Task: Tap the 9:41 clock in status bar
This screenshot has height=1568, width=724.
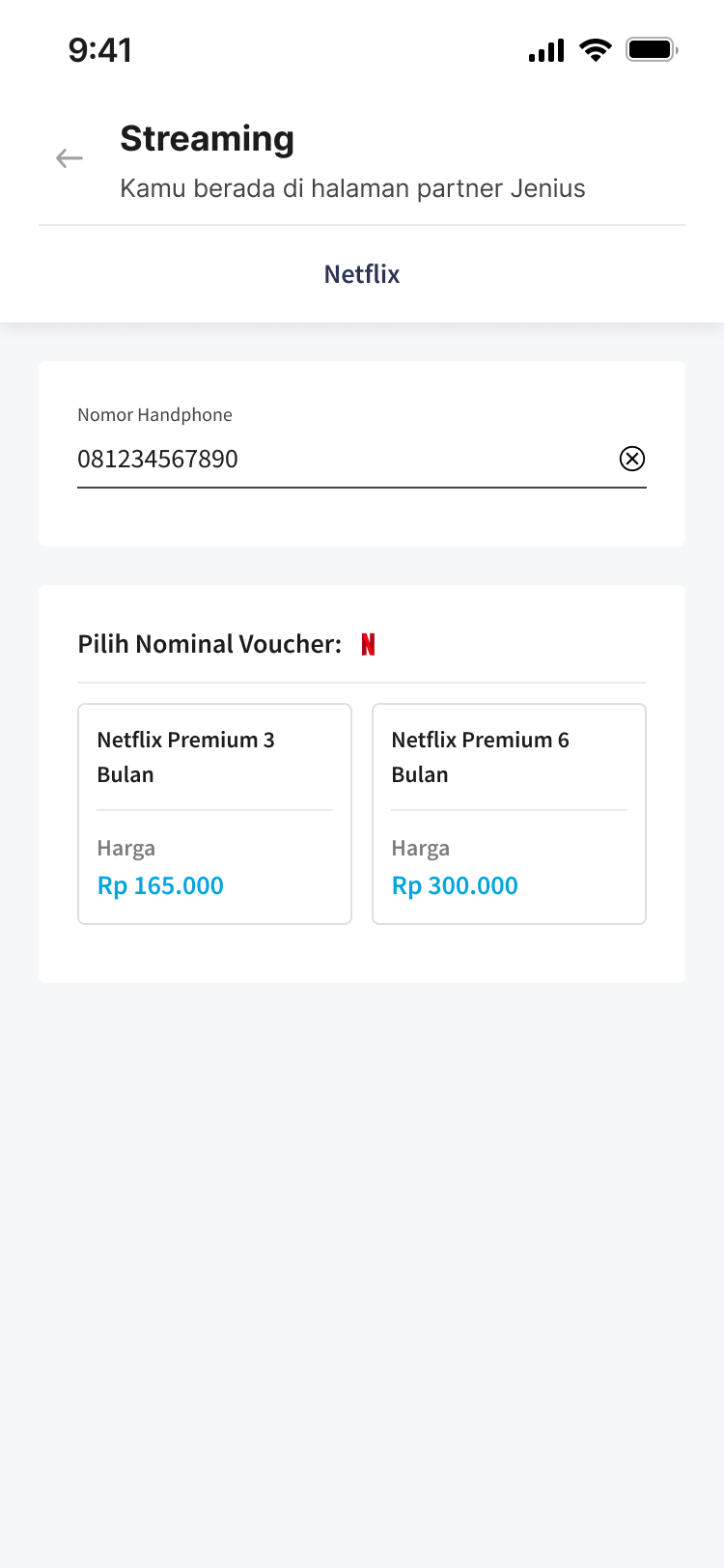Action: pos(100,50)
